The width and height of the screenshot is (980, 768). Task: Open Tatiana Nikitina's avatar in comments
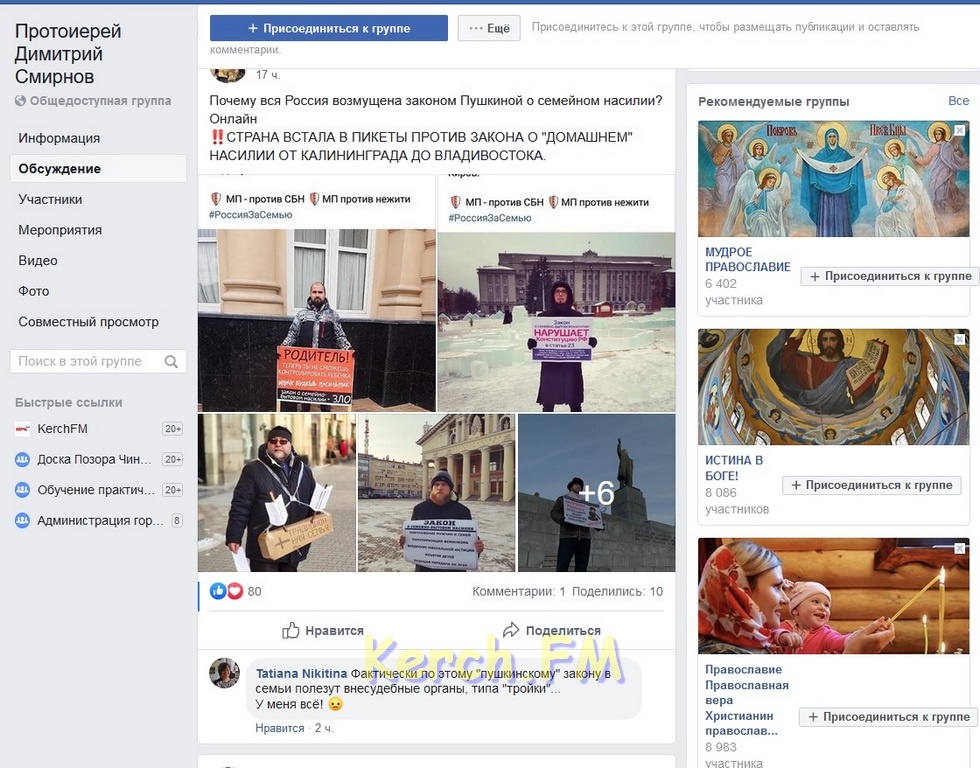[224, 673]
